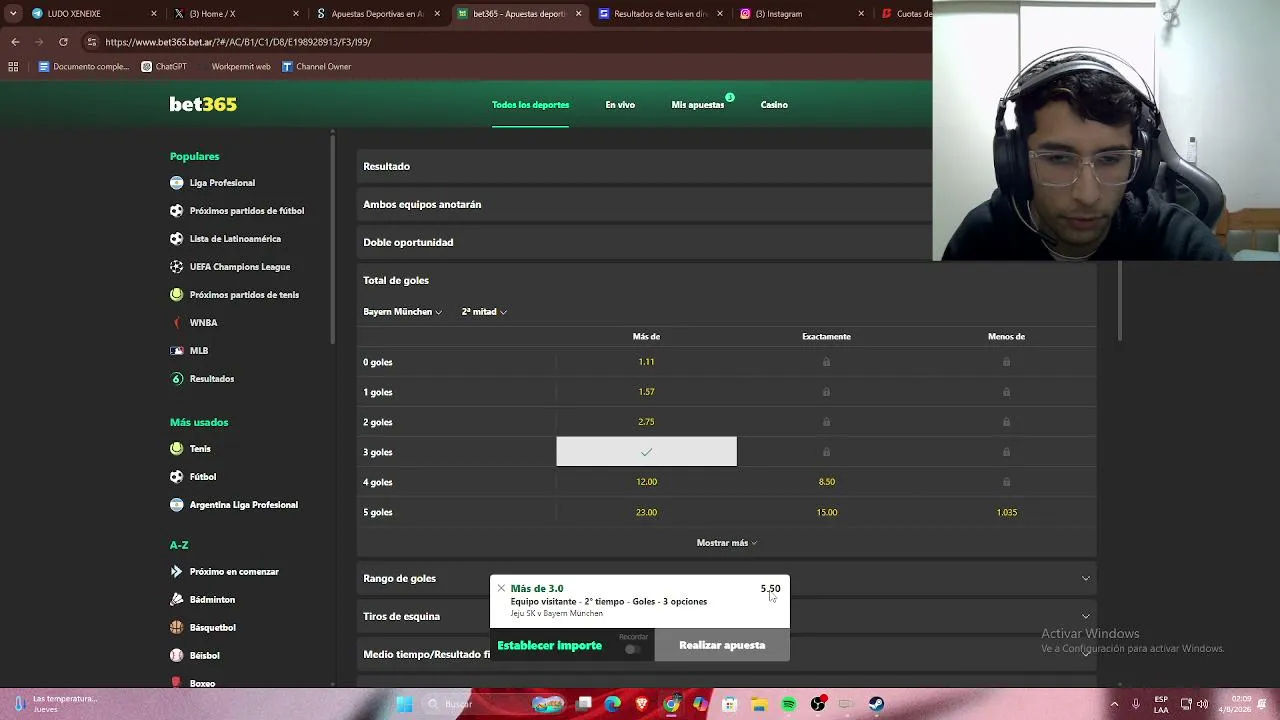The height and width of the screenshot is (720, 1280).
Task: Open the UEFA Champions League sidebar icon
Action: 177,267
